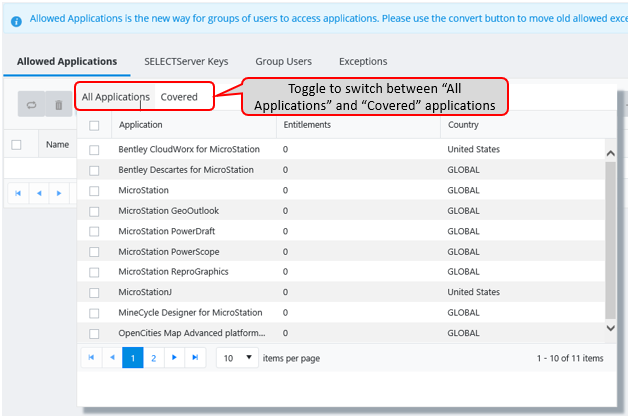
Task: Click the convert button icon in the toolbar
Action: (x=31, y=105)
